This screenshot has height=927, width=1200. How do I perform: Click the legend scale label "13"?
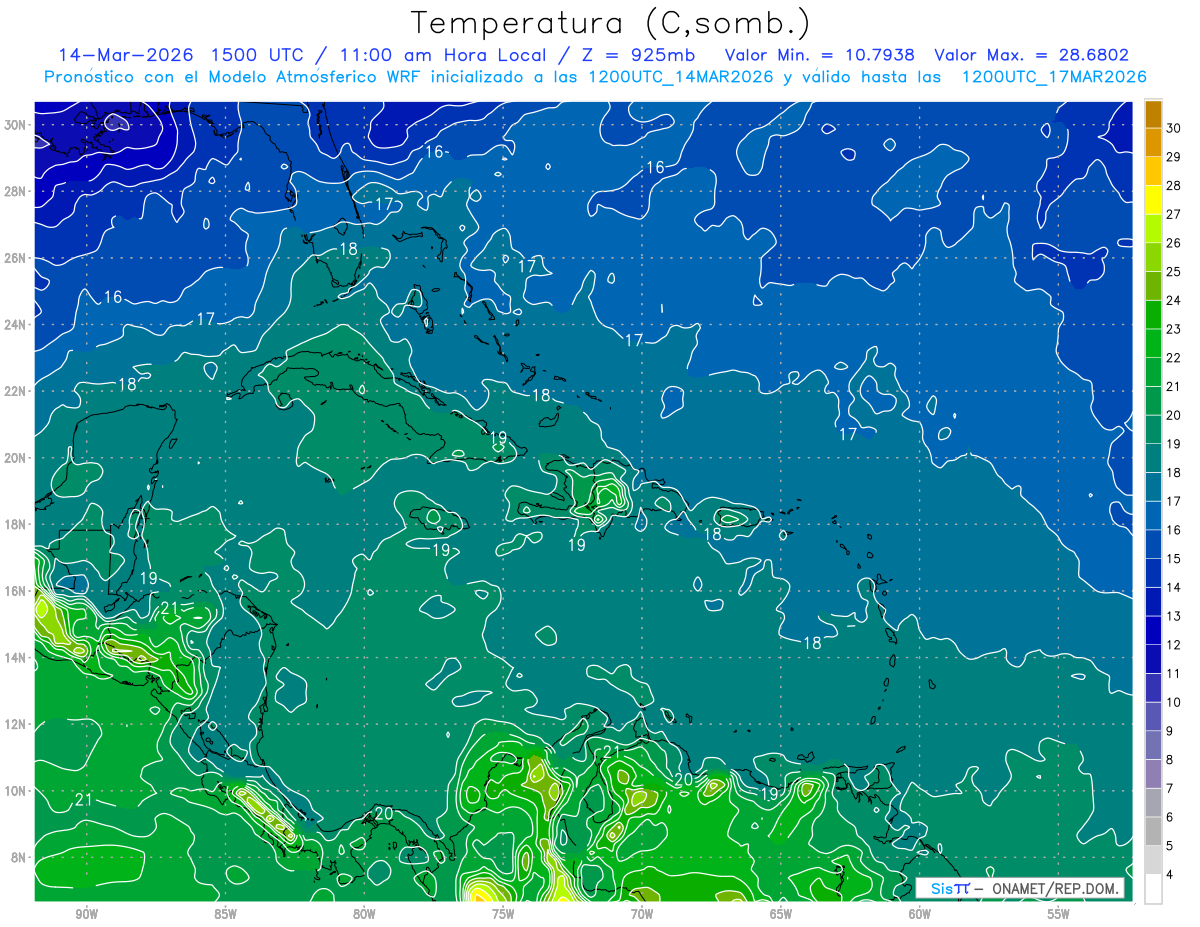pos(1174,617)
